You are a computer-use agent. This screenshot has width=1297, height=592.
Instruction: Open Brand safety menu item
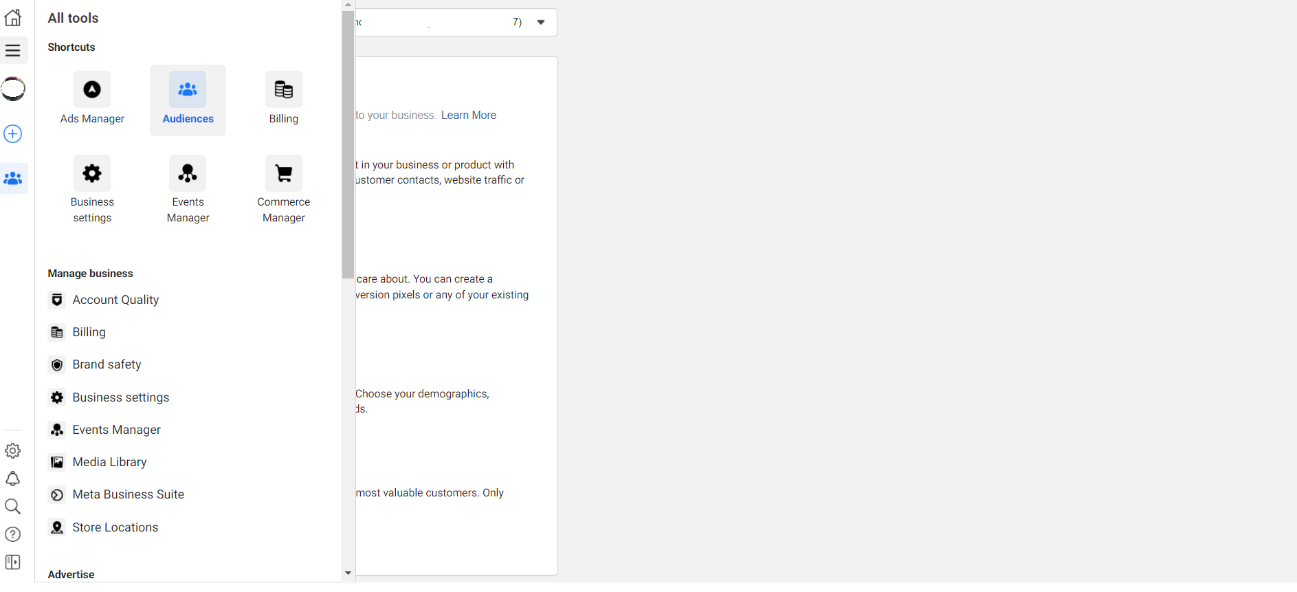96,365
